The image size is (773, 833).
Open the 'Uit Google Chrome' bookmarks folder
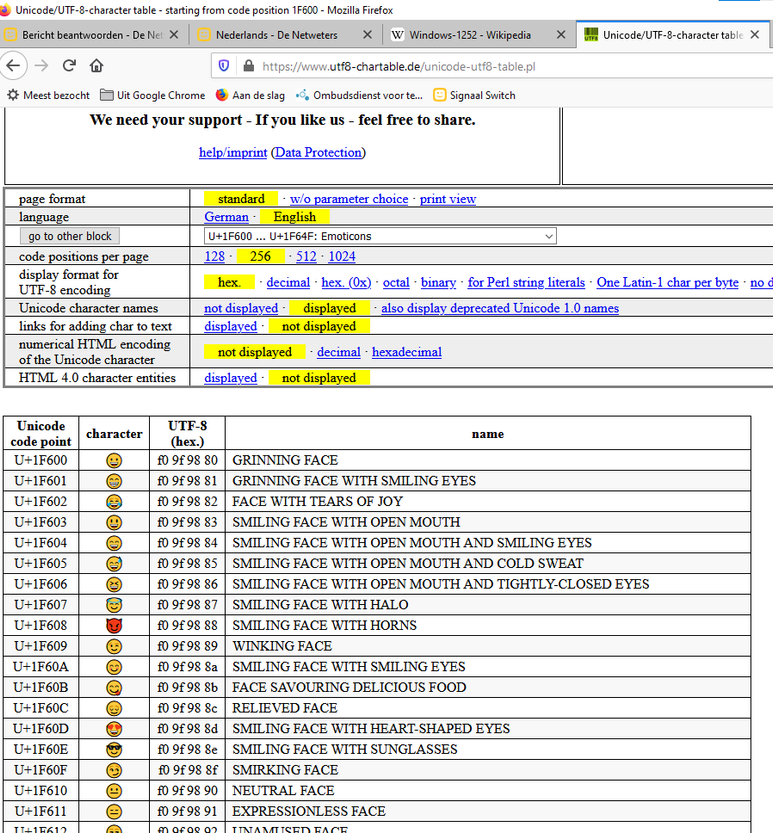click(x=150, y=95)
